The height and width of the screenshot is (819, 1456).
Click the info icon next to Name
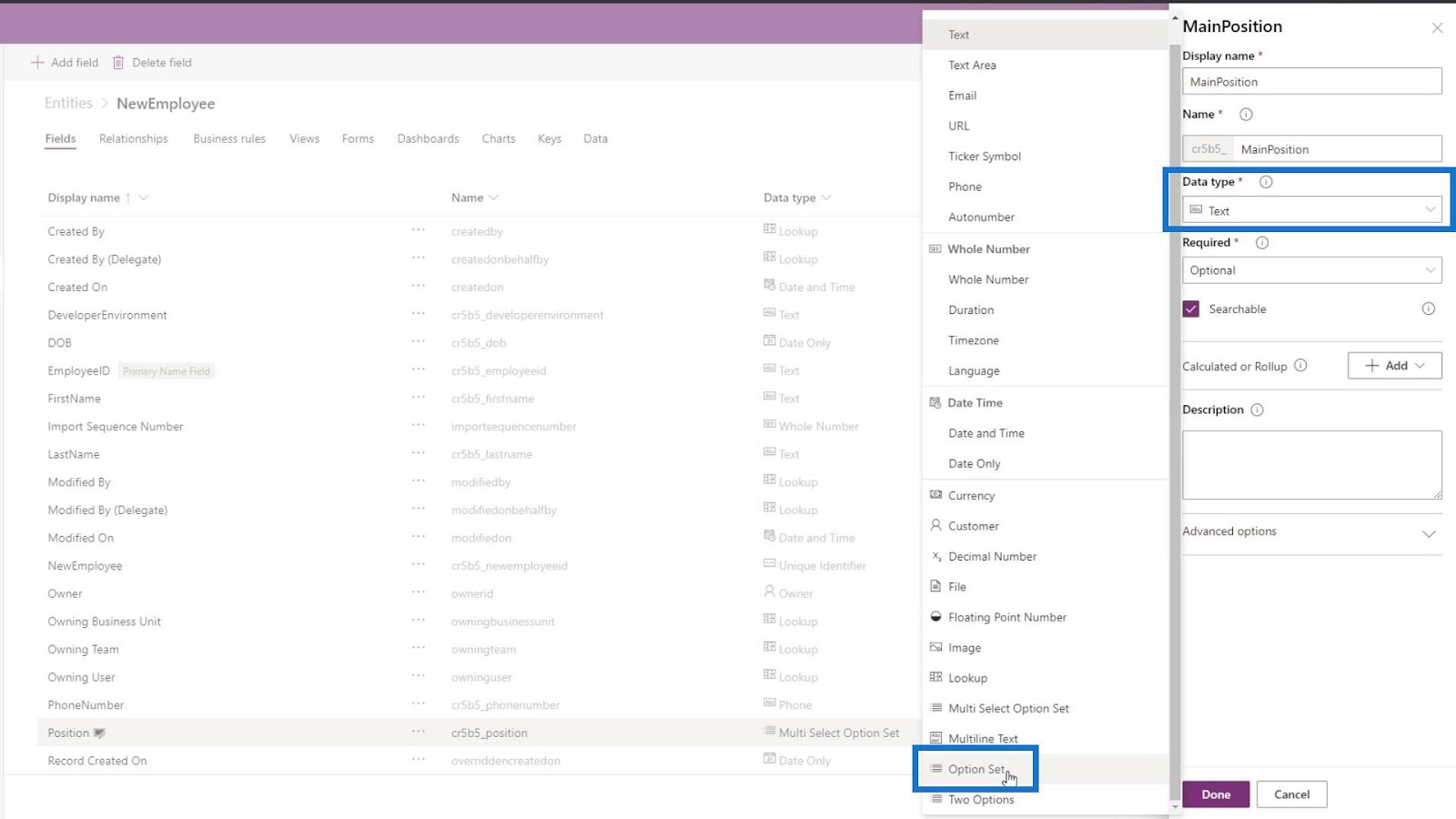pos(1246,115)
